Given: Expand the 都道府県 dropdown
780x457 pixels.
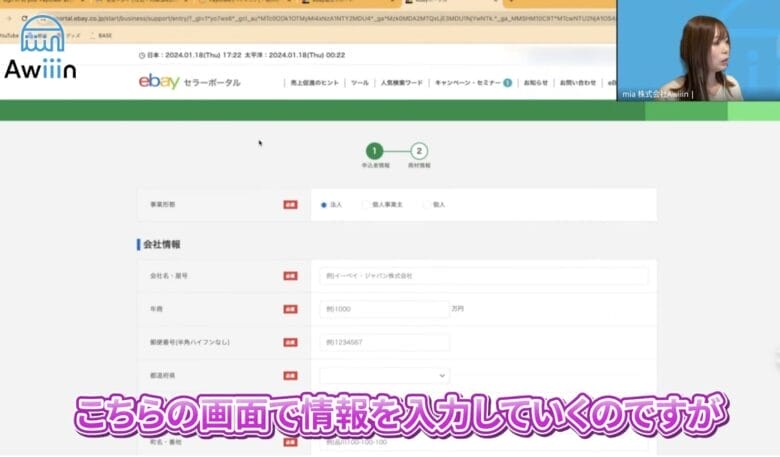Looking at the screenshot, I should (385, 375).
